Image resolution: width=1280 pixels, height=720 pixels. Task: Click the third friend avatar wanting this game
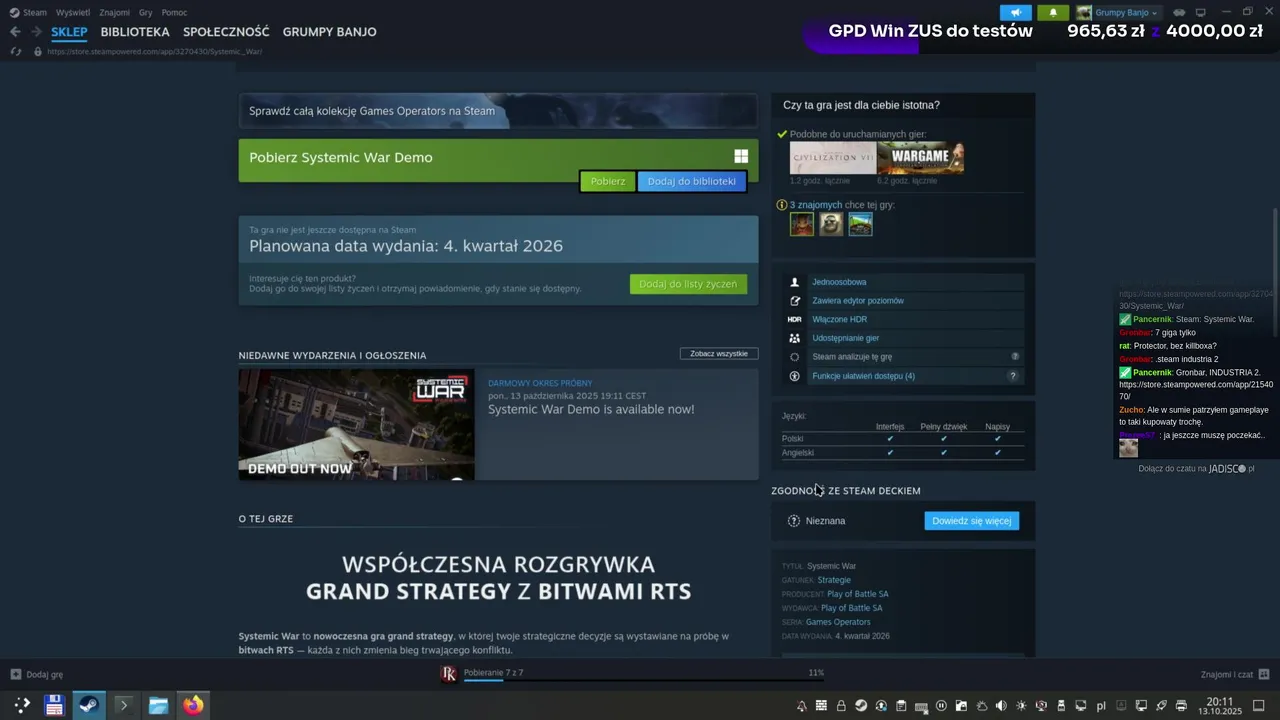pos(860,224)
